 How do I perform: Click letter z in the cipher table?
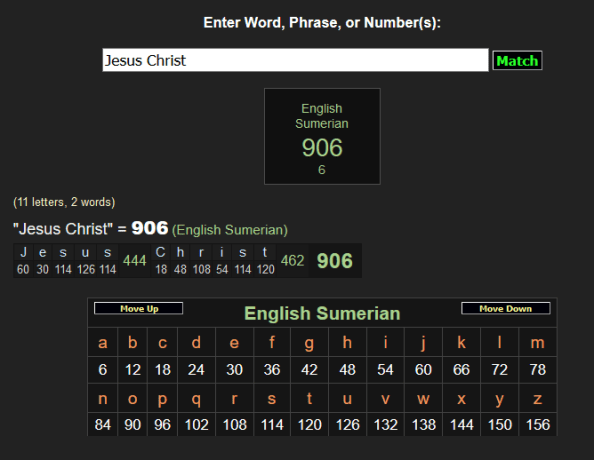coord(538,399)
